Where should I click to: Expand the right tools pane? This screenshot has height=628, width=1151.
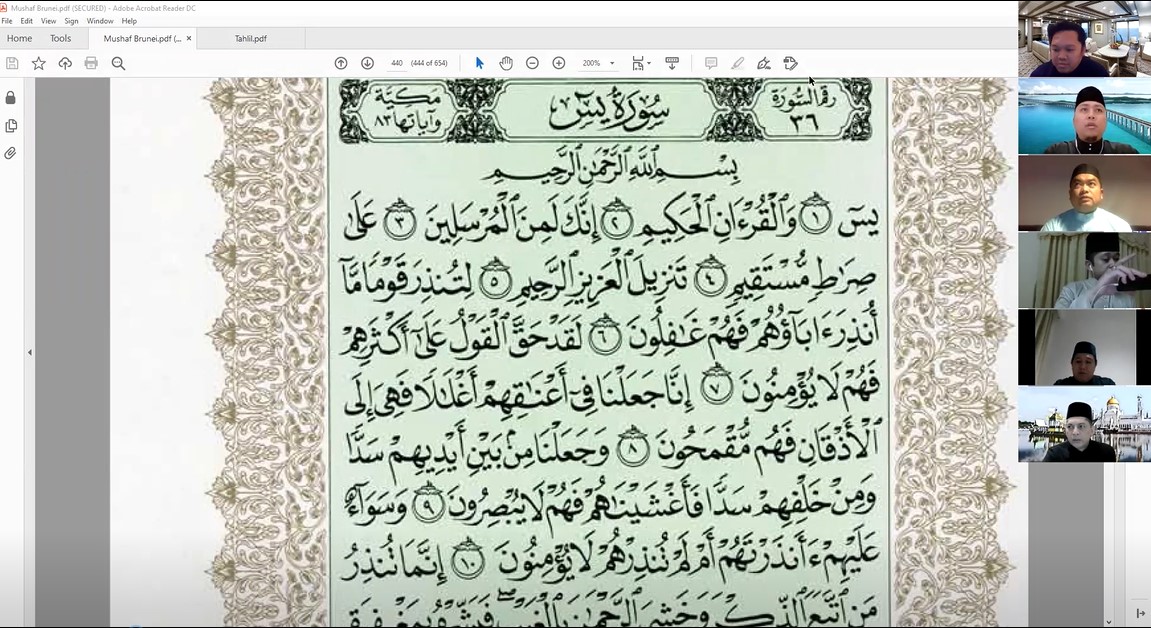pyautogui.click(x=1140, y=613)
